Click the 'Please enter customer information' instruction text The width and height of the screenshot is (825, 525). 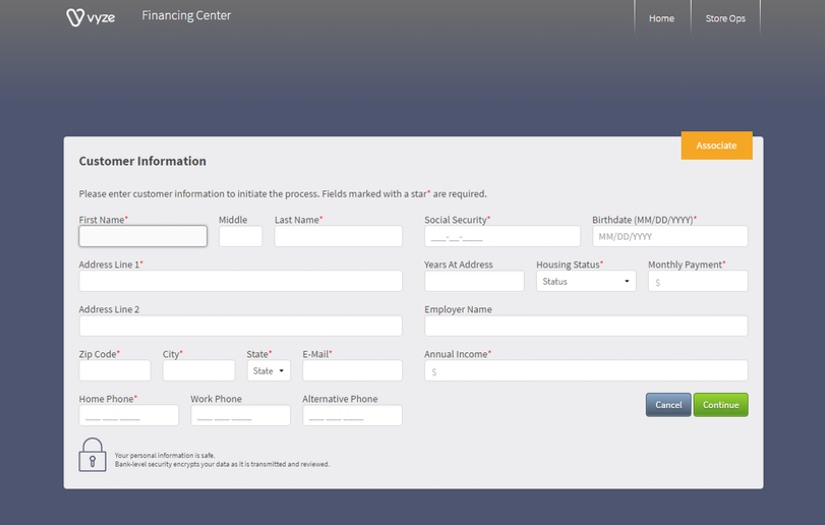pos(283,194)
